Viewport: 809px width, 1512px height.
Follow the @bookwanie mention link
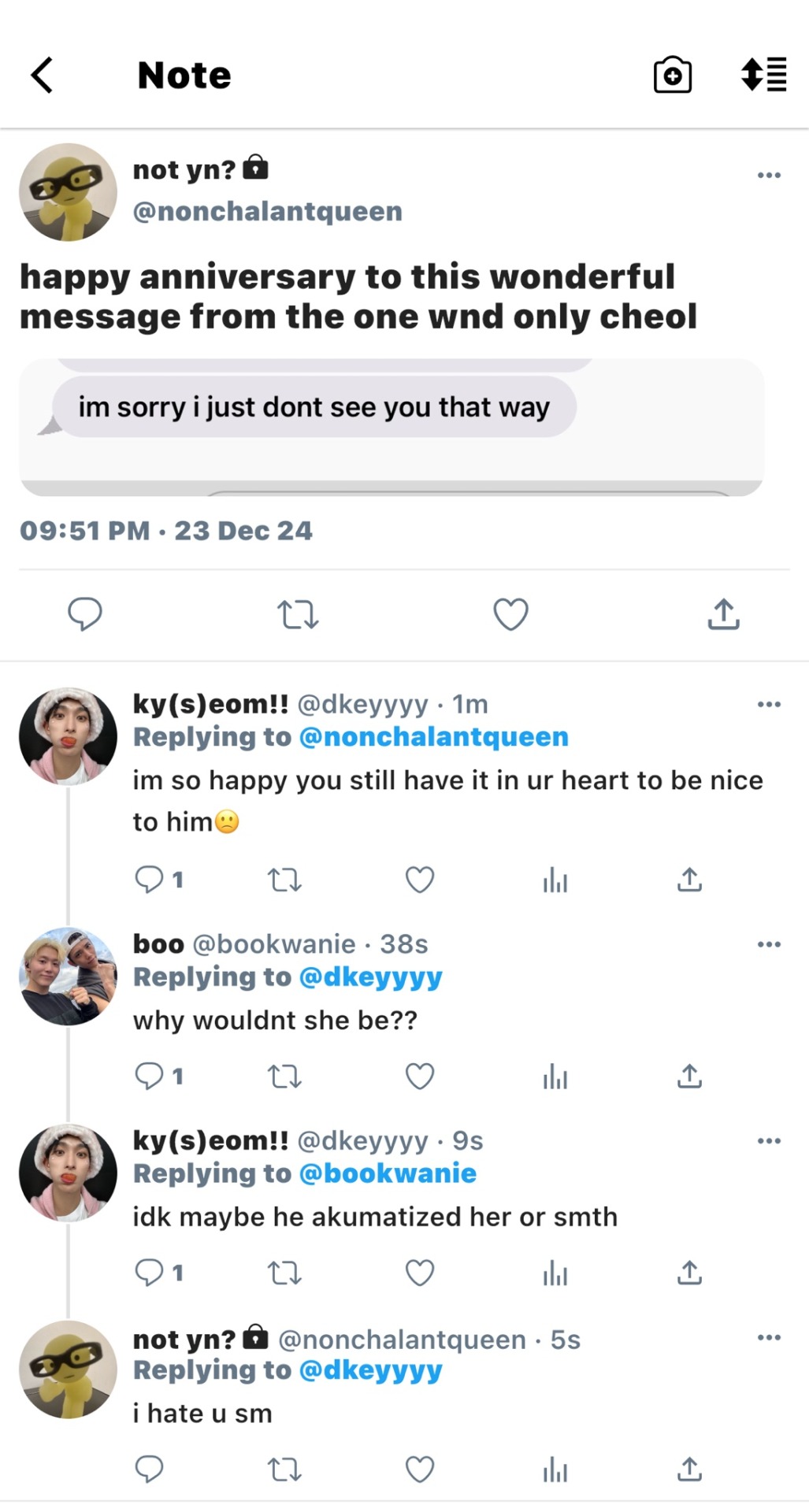click(388, 1173)
